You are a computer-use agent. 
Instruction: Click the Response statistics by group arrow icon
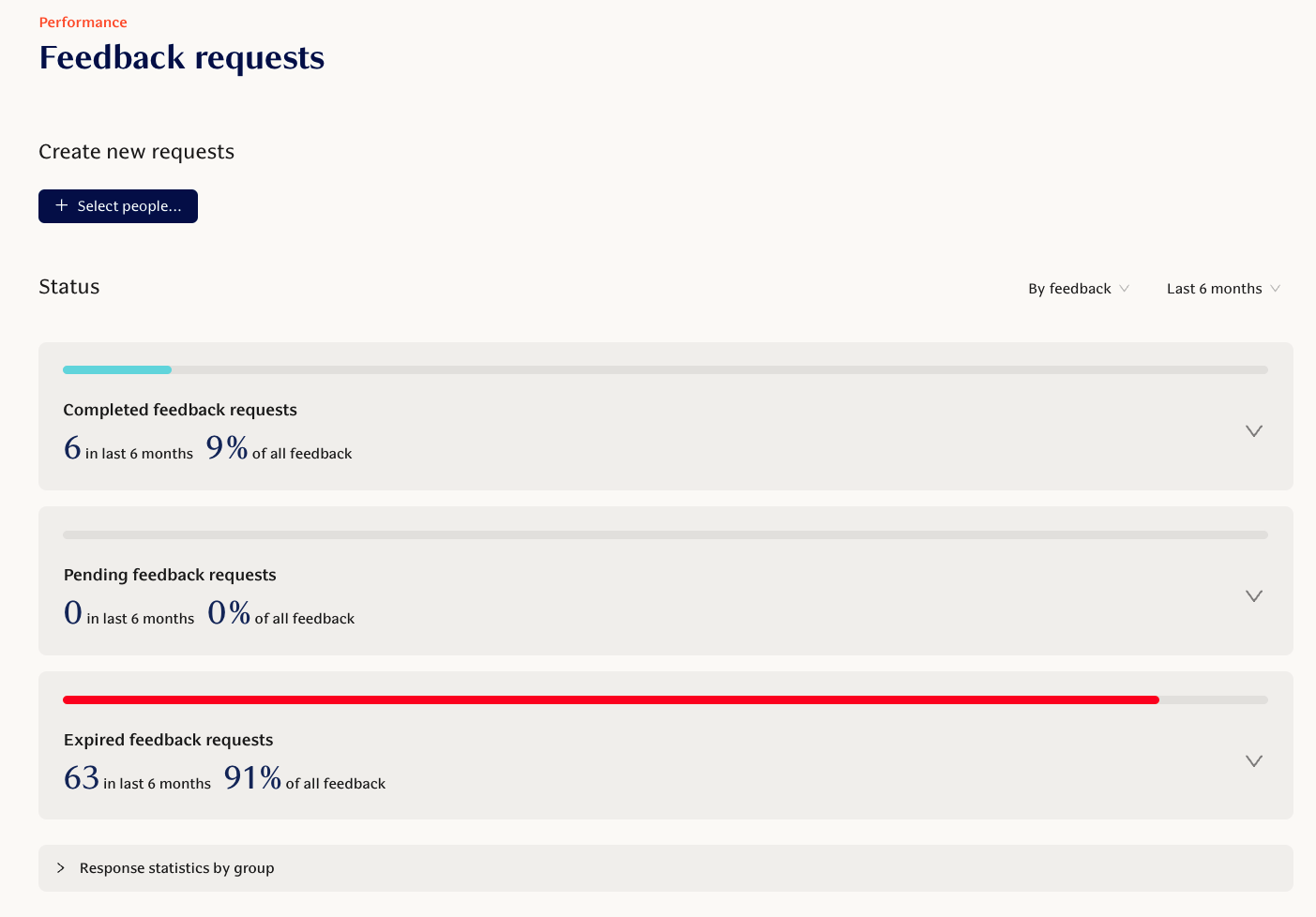point(61,868)
